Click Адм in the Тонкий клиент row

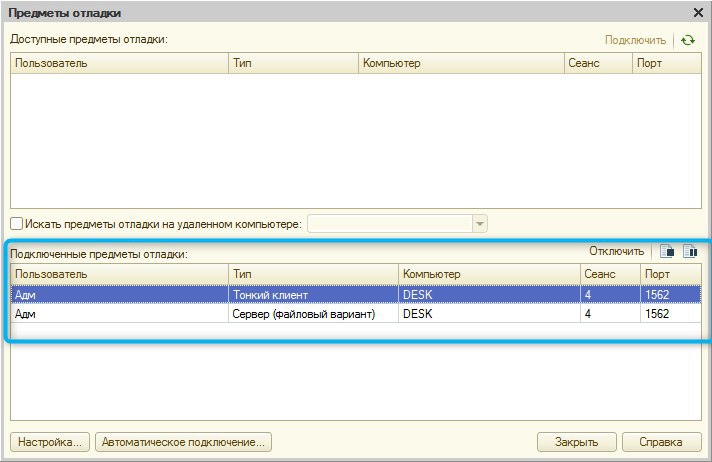pyautogui.click(x=25, y=295)
